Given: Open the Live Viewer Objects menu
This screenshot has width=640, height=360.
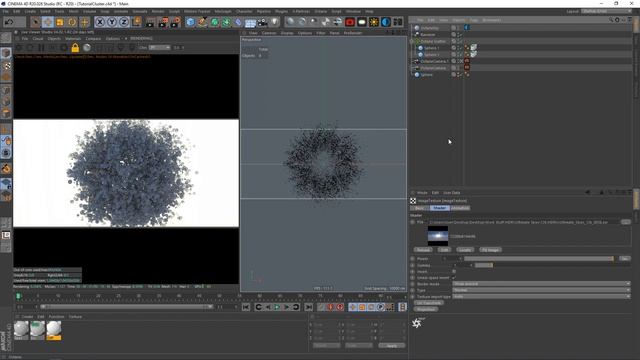Looking at the screenshot, I should pyautogui.click(x=54, y=39).
